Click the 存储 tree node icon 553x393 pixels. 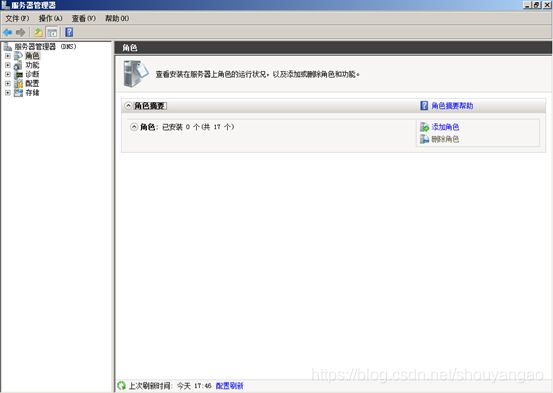18,93
